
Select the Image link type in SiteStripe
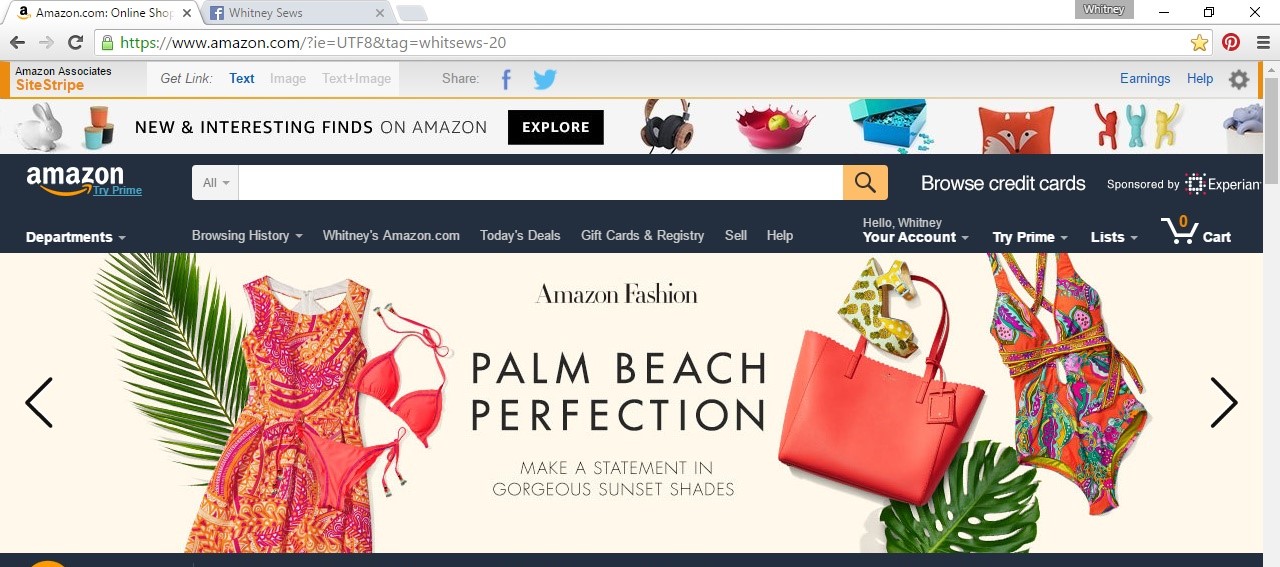point(288,79)
